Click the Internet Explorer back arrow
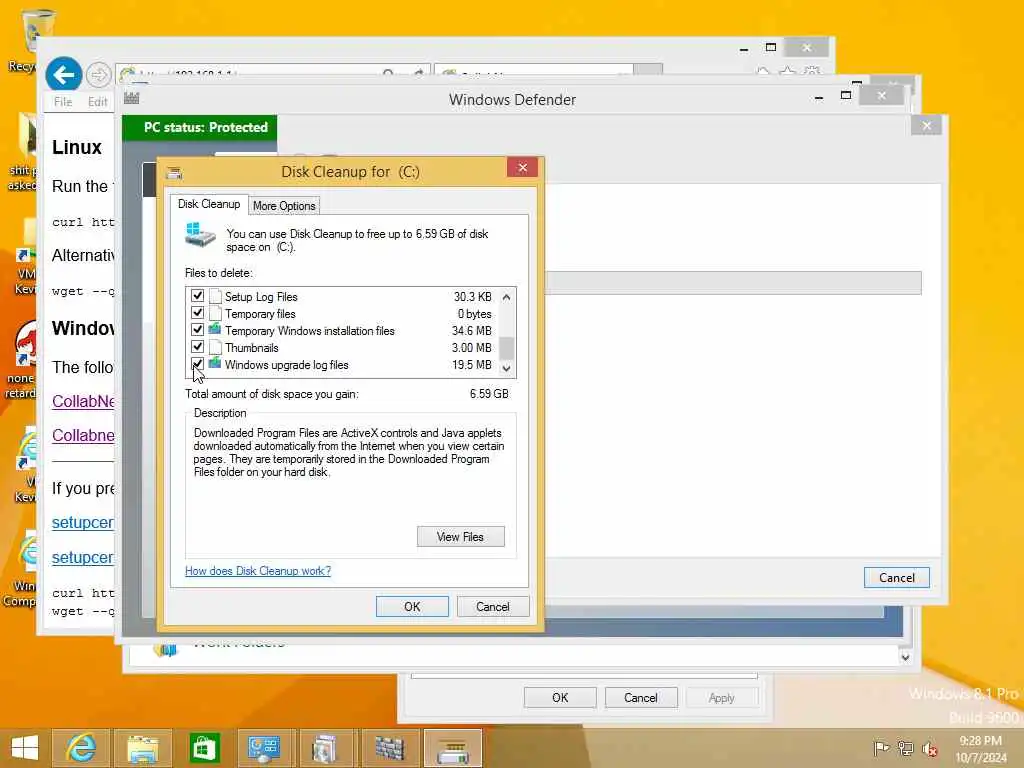Screen dimensions: 1024x768 (63, 75)
